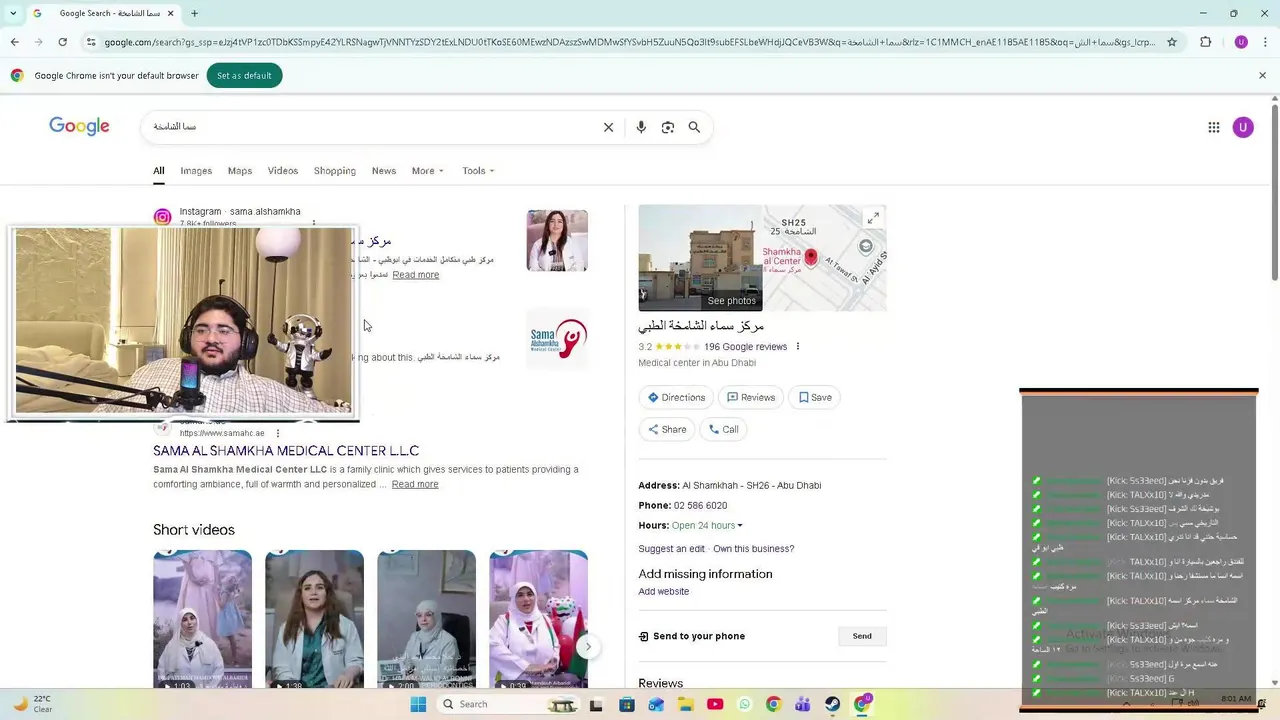Click the Share button

[x=667, y=429]
